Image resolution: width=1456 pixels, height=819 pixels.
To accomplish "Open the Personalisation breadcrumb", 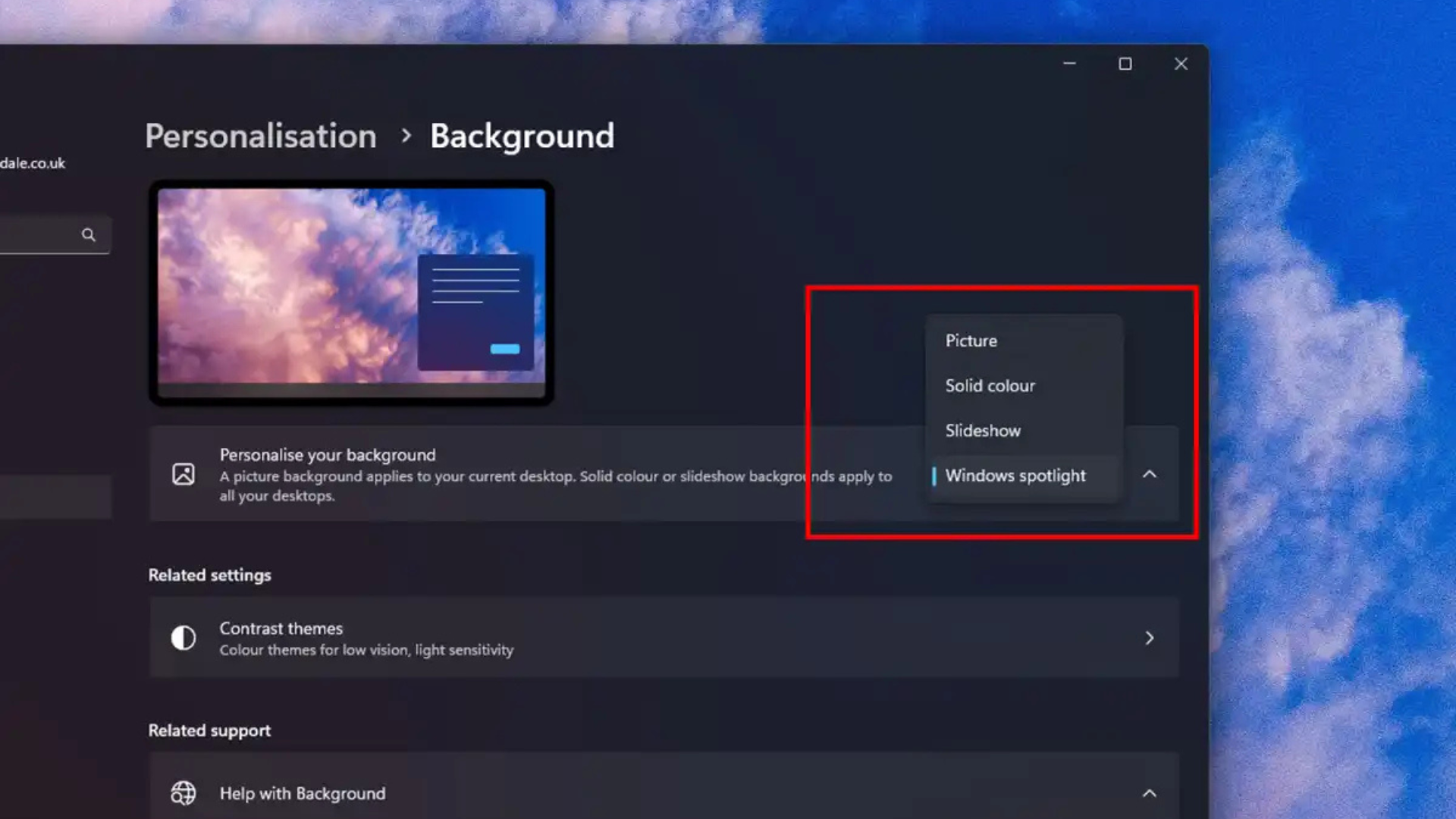I will click(x=261, y=136).
